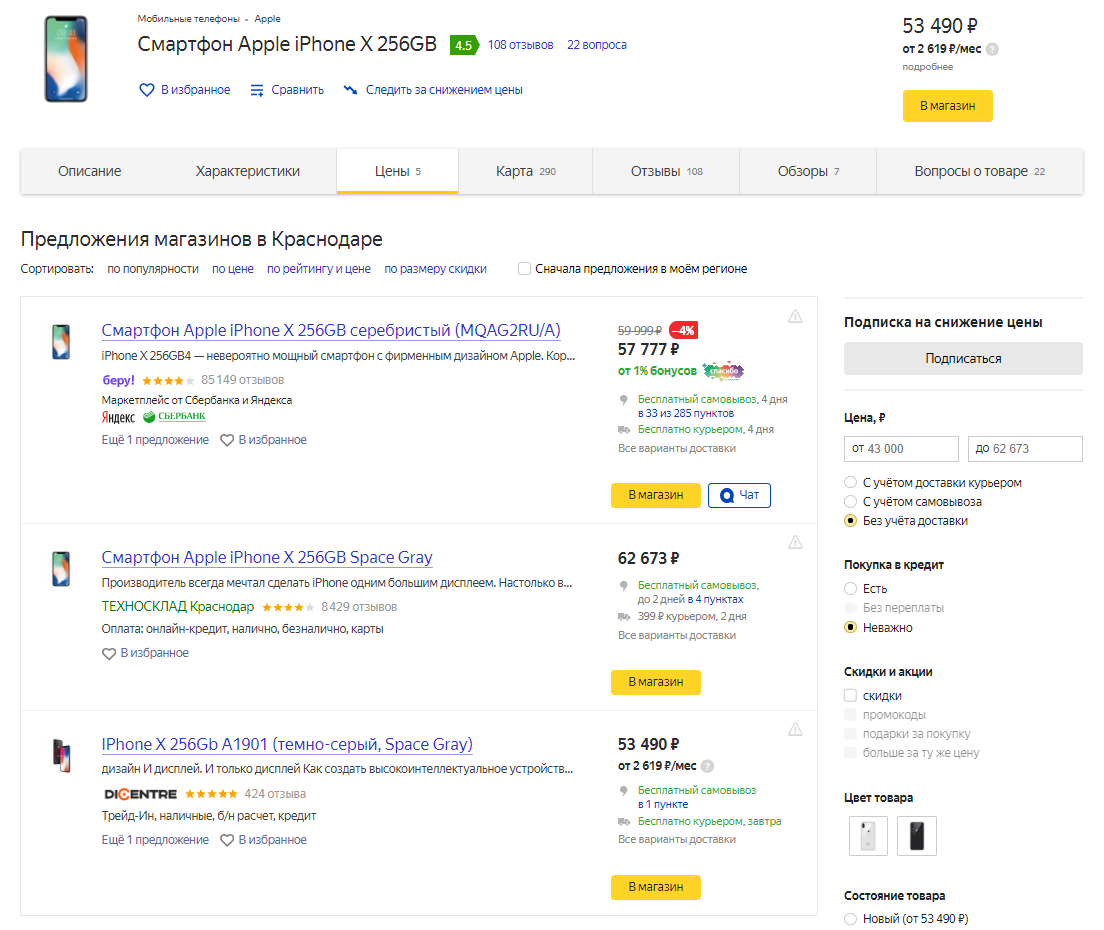Click the header В магазин button
Image resolution: width=1104 pixels, height=930 pixels.
pos(948,106)
